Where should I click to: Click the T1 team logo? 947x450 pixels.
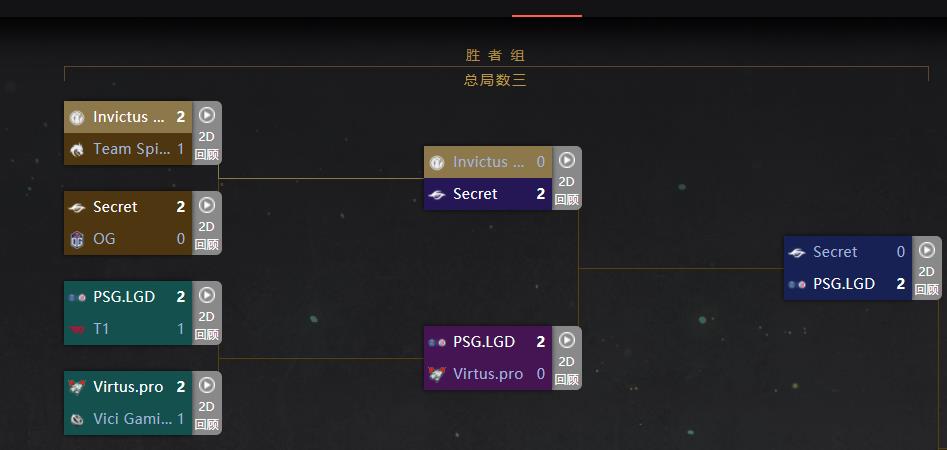(x=77, y=329)
